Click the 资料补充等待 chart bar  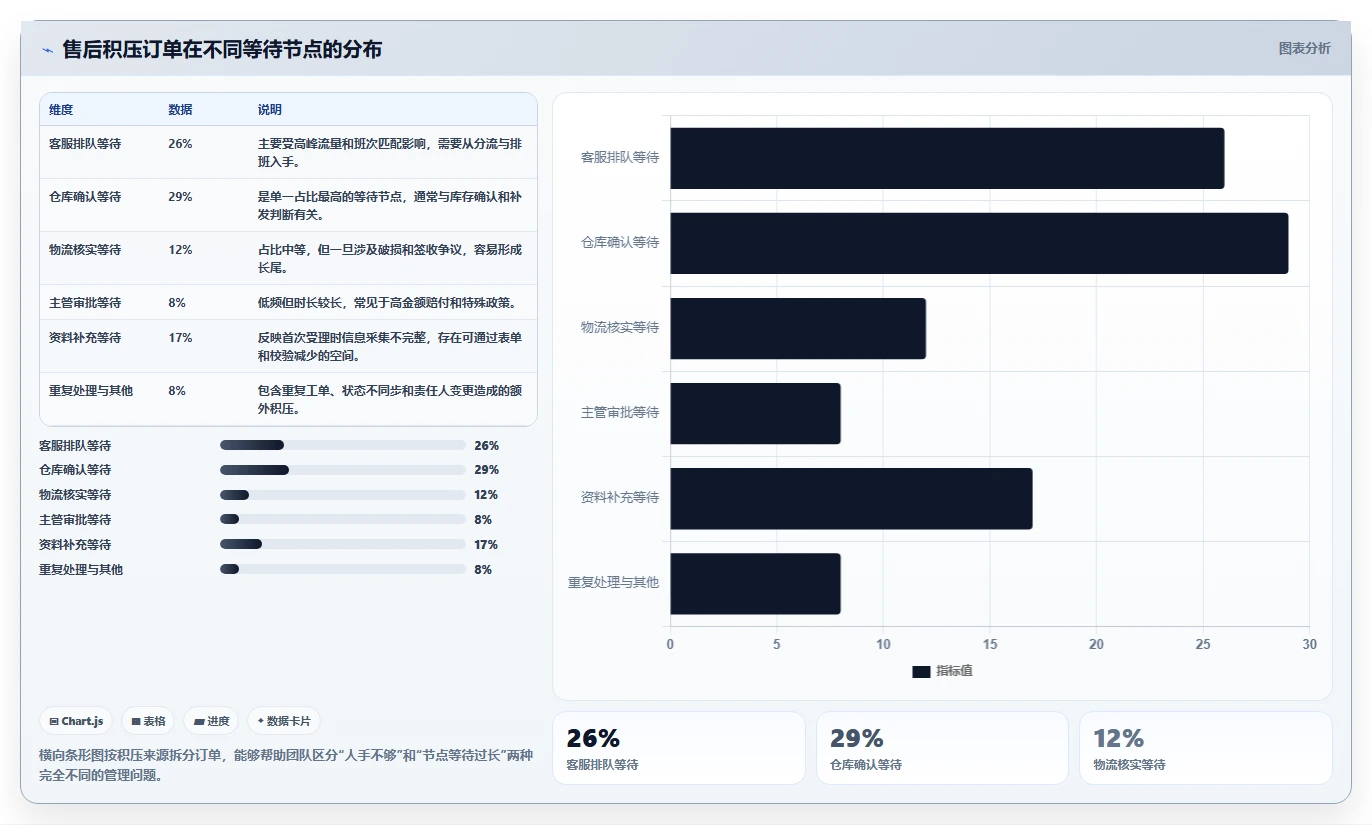pos(851,498)
